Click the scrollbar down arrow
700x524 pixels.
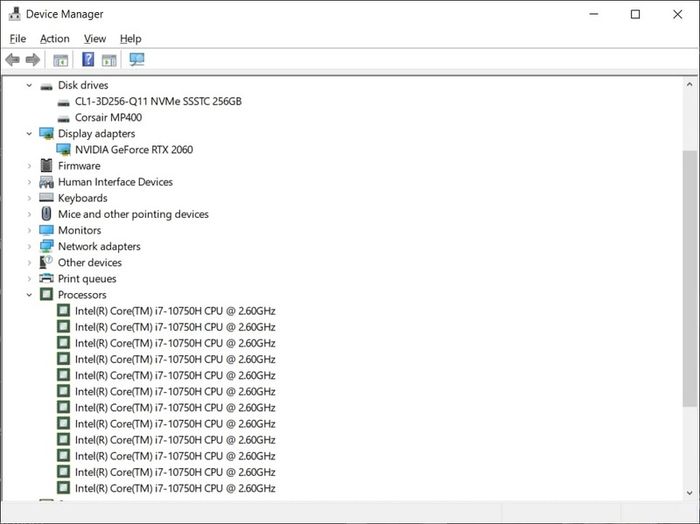(x=690, y=493)
